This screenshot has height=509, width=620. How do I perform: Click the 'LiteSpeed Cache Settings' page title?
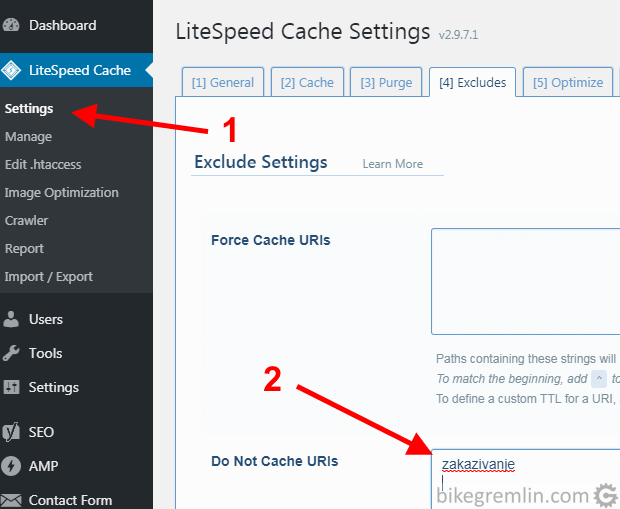[303, 32]
